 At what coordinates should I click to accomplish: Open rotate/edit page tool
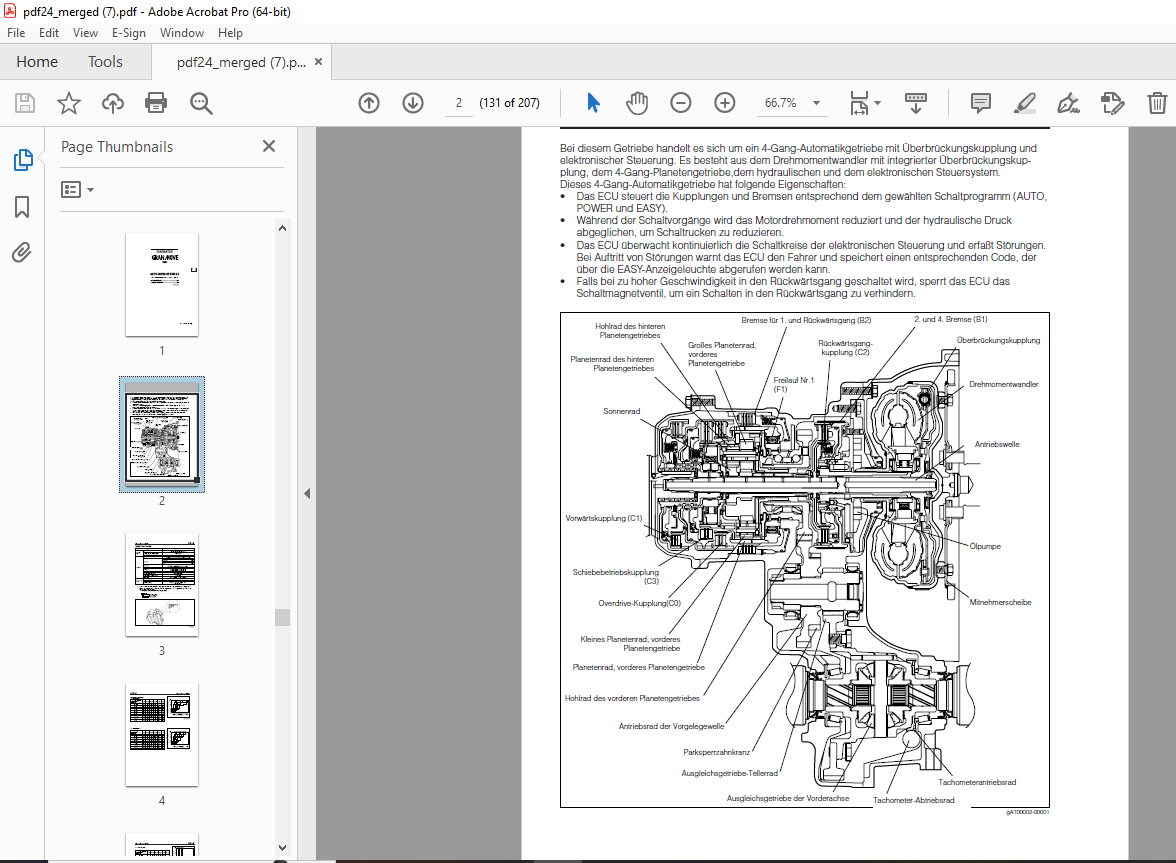[1112, 103]
